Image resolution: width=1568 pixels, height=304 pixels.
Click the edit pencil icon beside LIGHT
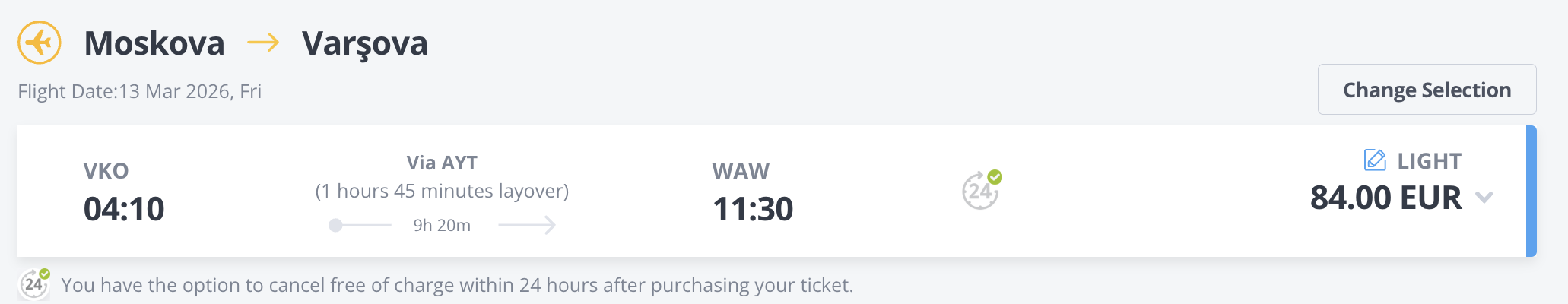[x=1374, y=160]
